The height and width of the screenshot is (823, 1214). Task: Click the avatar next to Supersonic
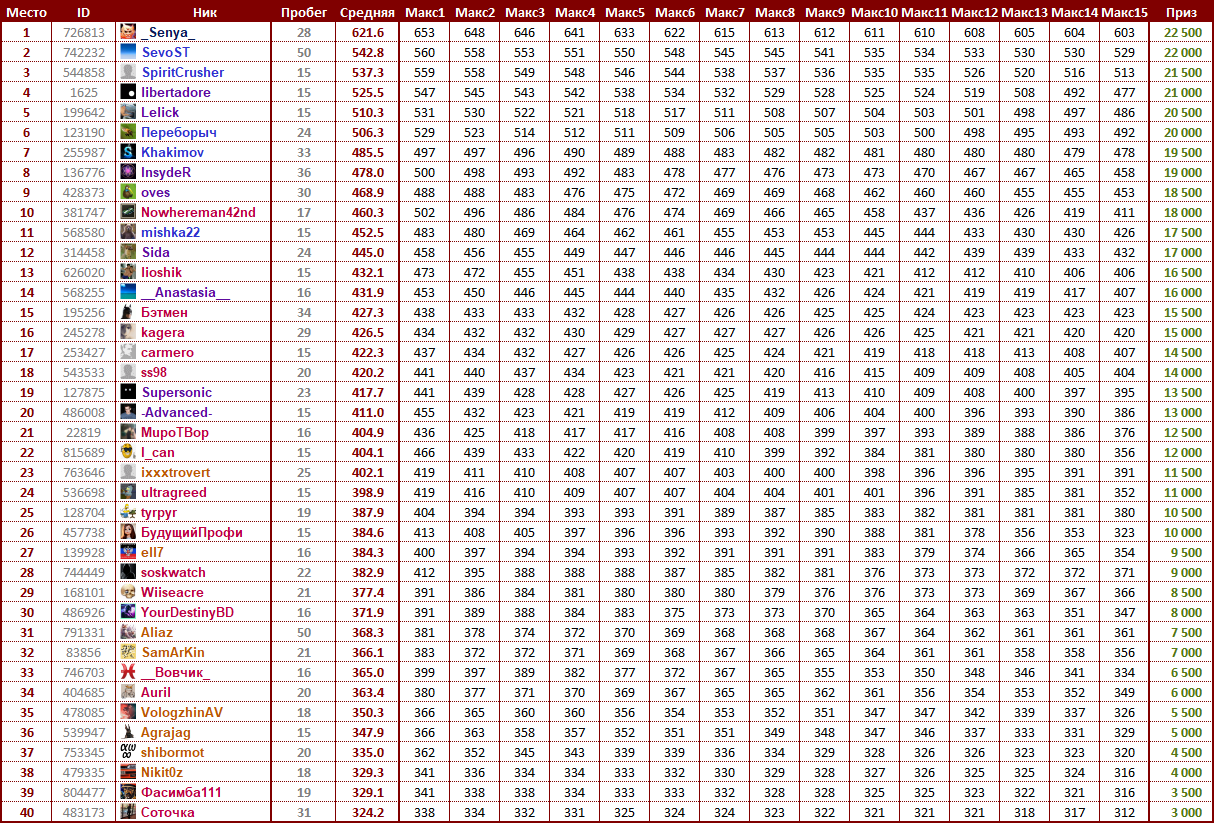(x=128, y=392)
